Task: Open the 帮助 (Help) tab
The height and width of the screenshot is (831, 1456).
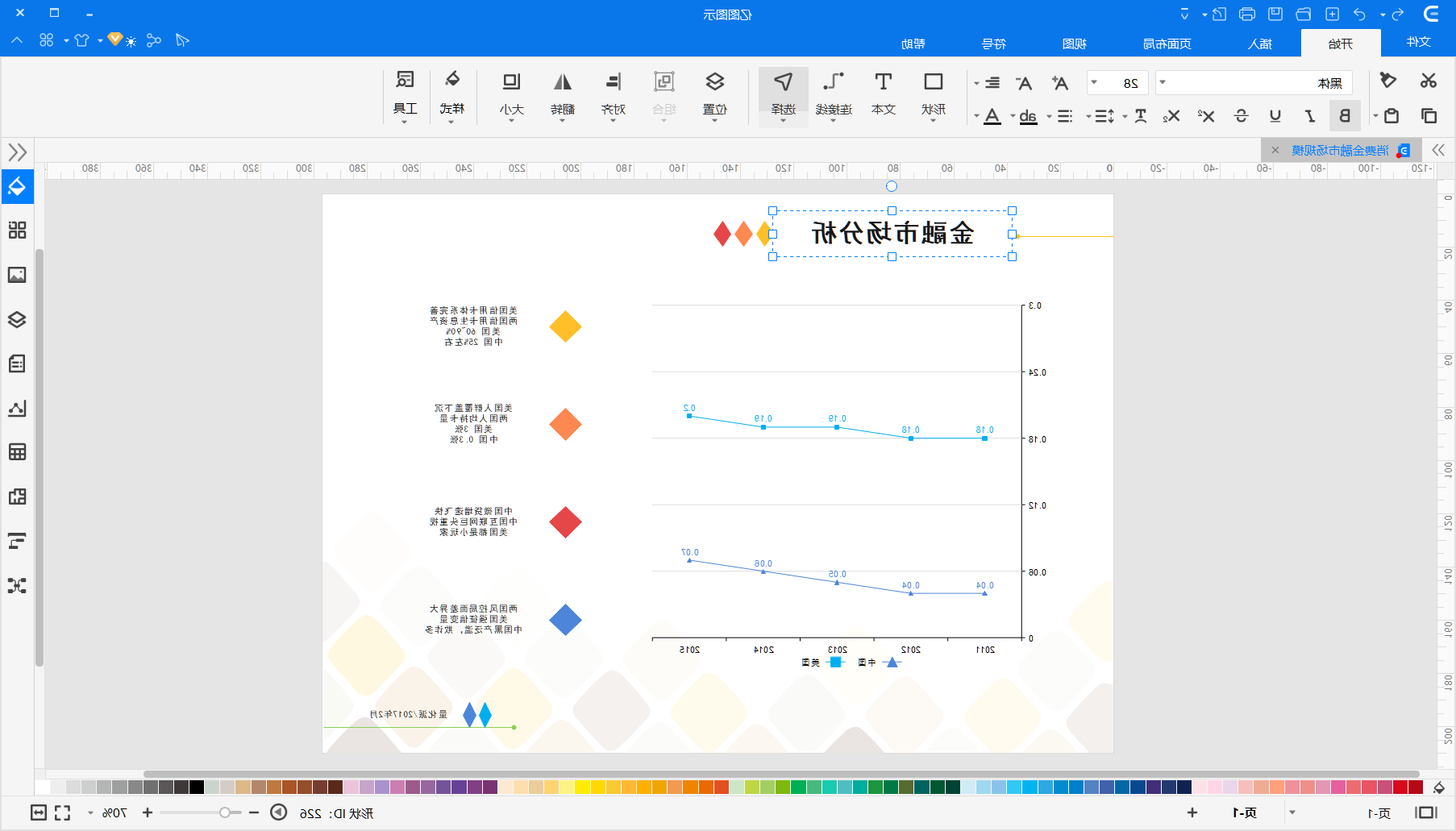Action: (913, 44)
